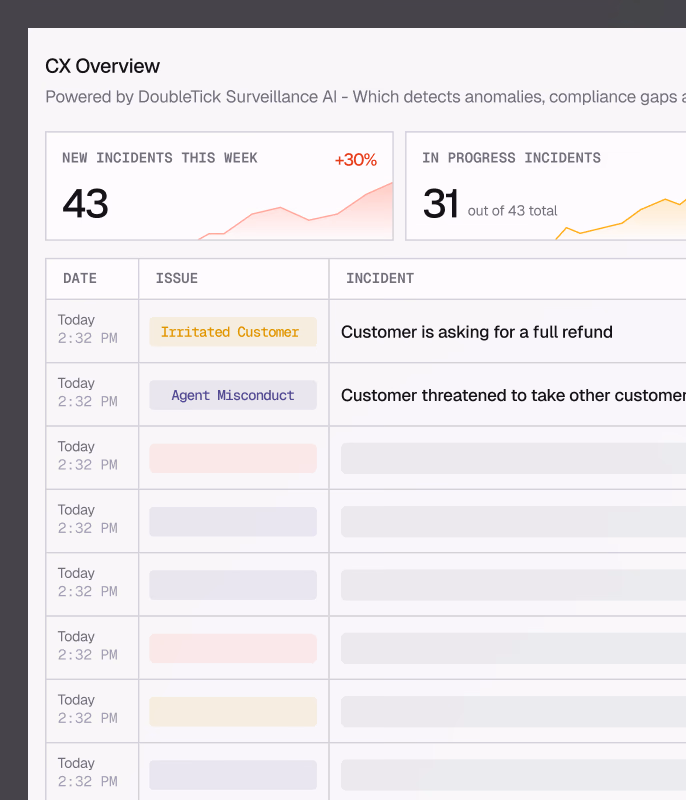The height and width of the screenshot is (800, 686).
Task: Open the CX Overview heading
Action: click(102, 66)
